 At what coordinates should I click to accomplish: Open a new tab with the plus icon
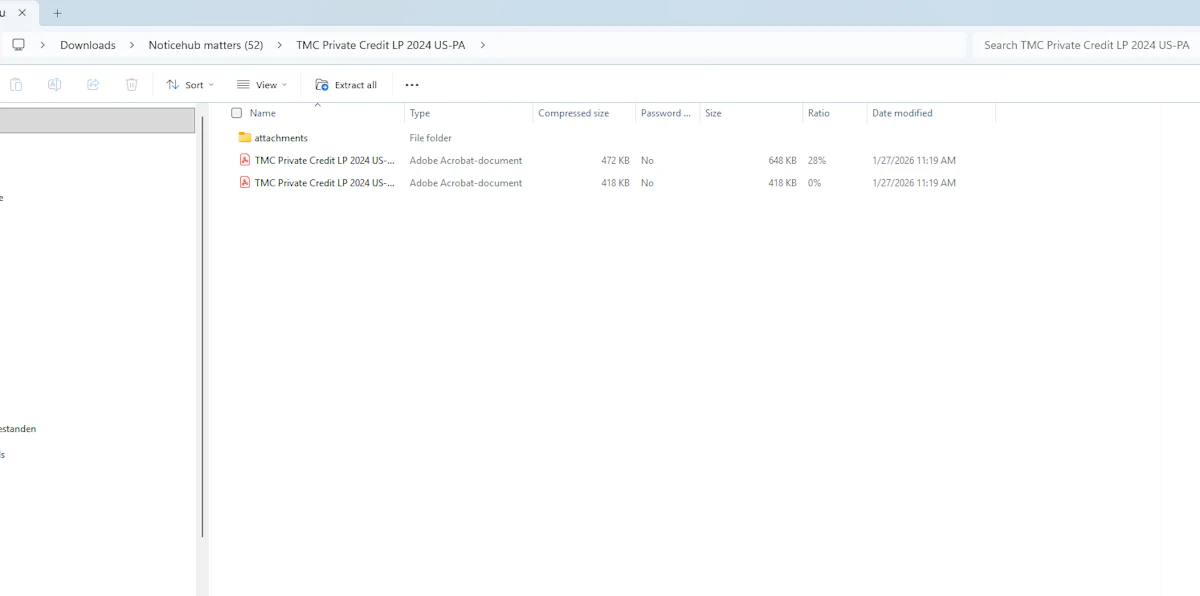point(57,13)
